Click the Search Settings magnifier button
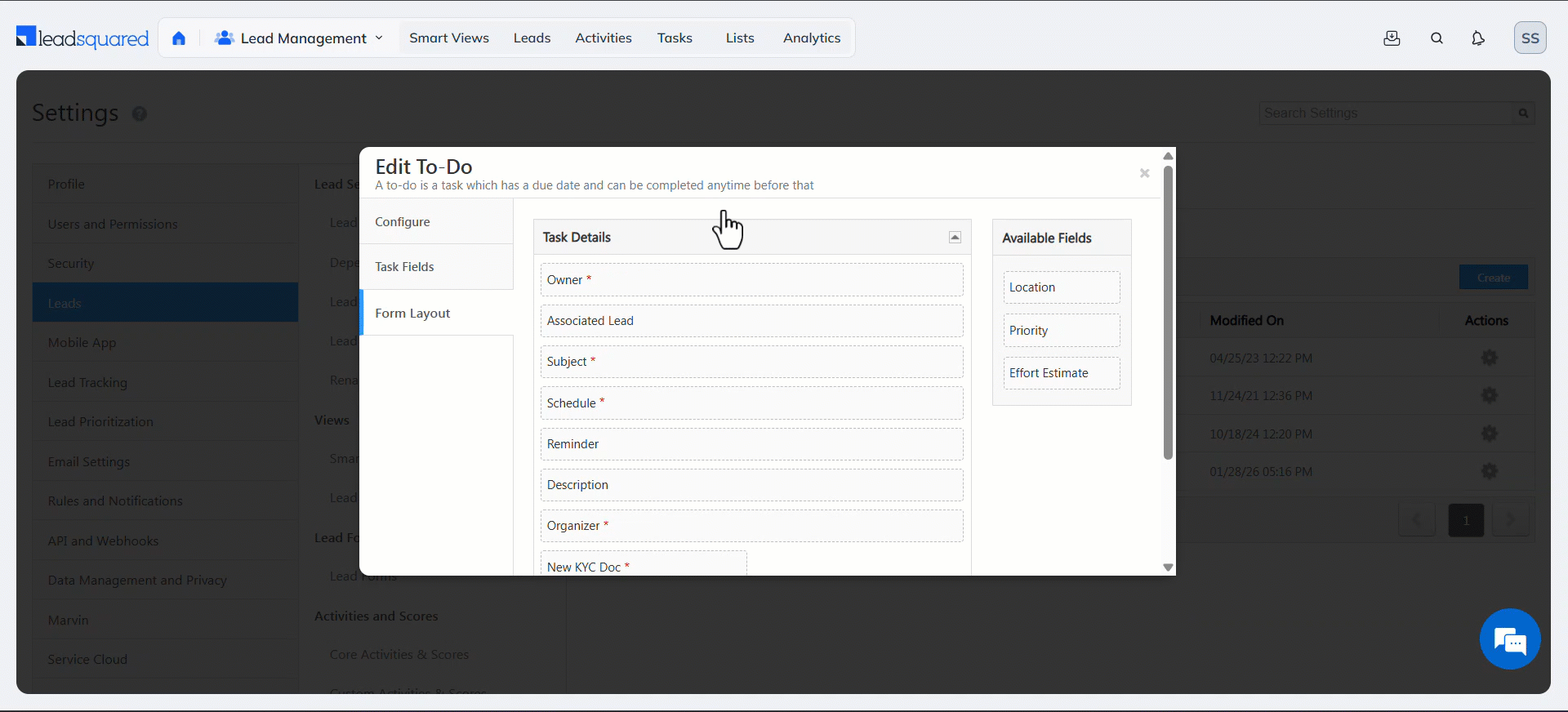This screenshot has height=712, width=1568. (x=1523, y=113)
